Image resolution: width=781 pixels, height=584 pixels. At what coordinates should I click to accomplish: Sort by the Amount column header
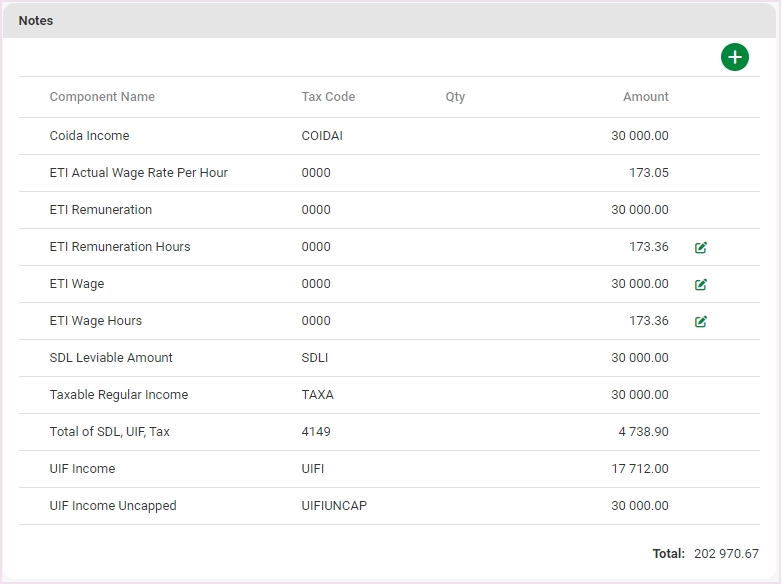pos(645,97)
